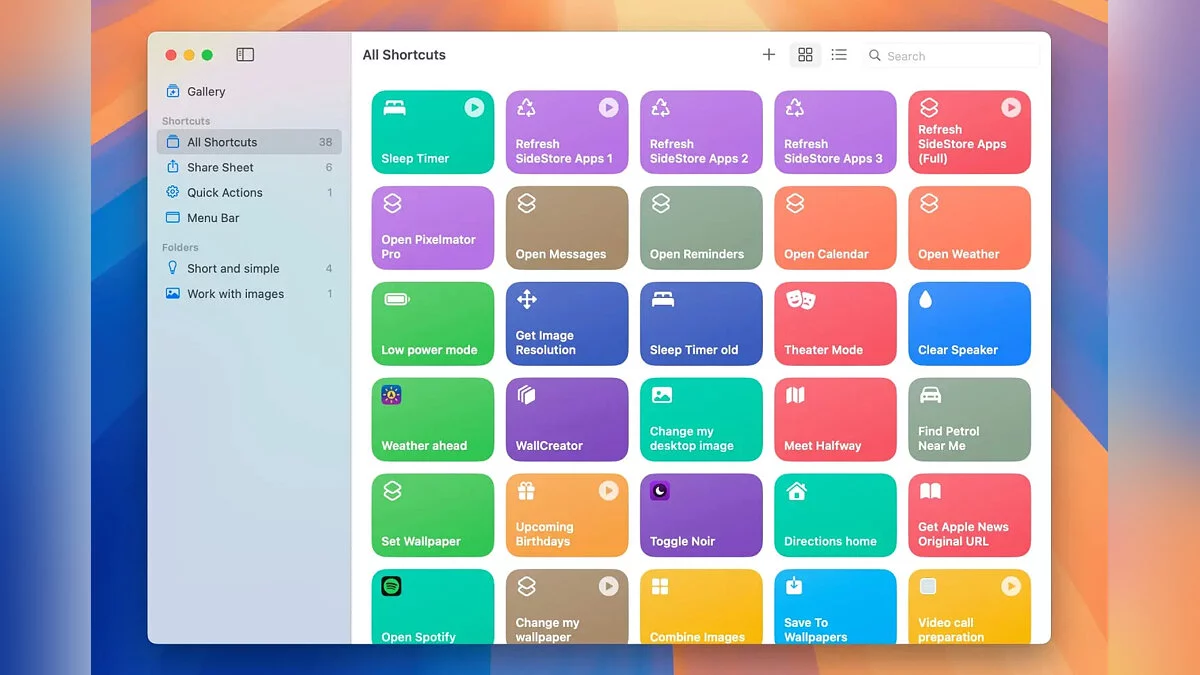The width and height of the screenshot is (1200, 675).
Task: Switch to grid view
Action: 805,55
